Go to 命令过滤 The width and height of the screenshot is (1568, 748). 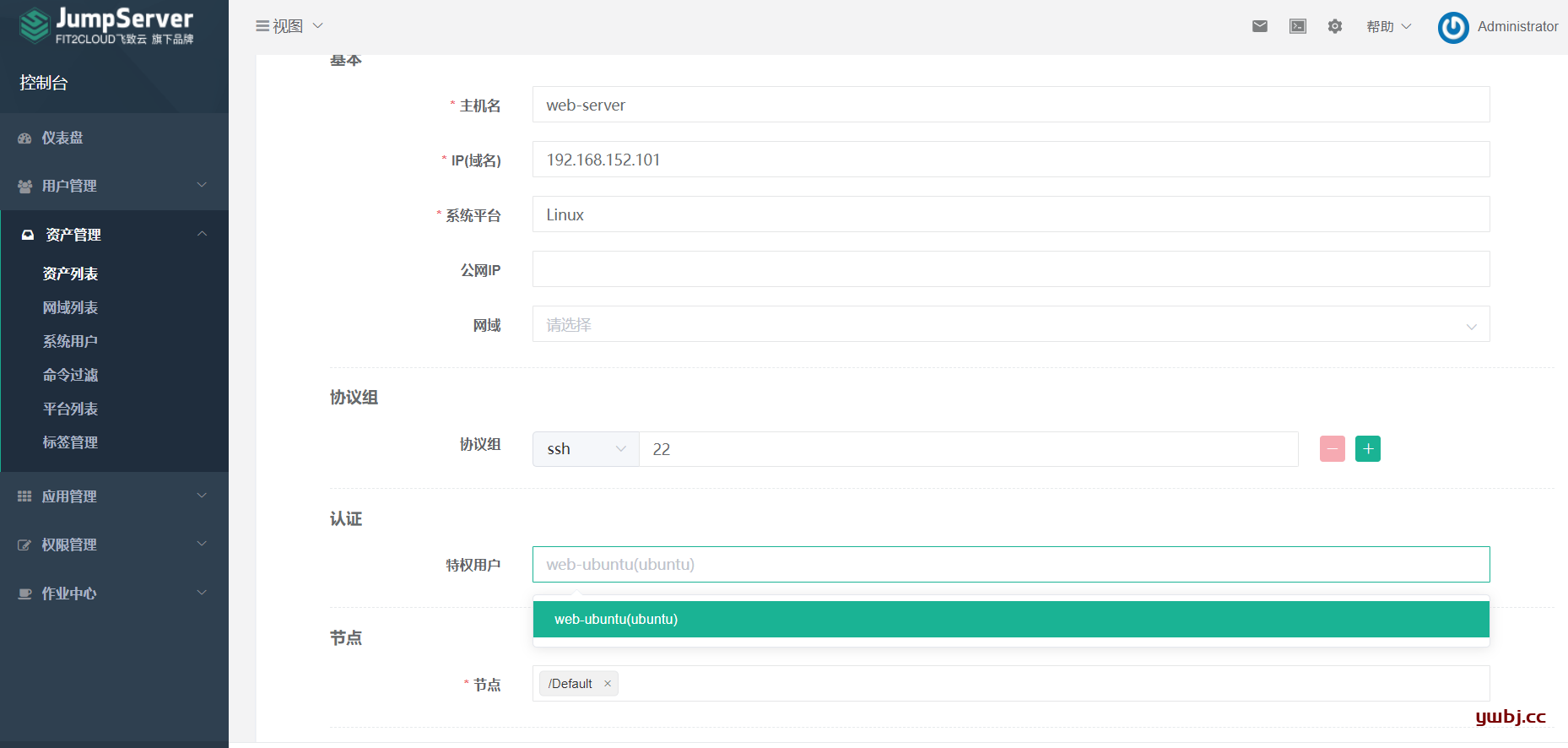pos(70,375)
